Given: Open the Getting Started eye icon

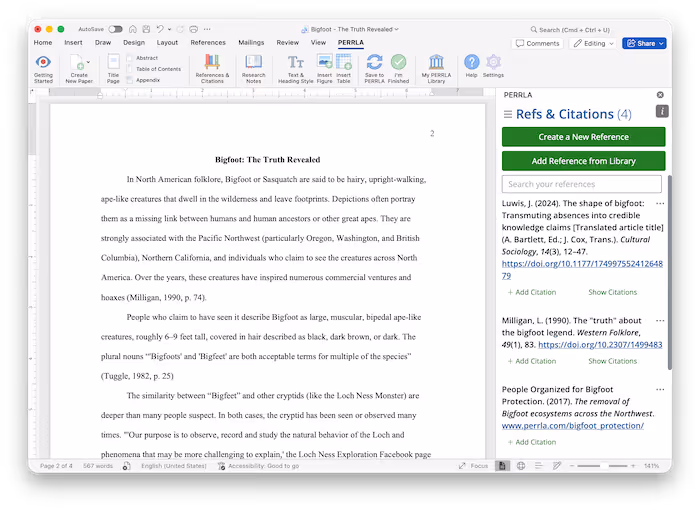Looking at the screenshot, I should pos(43,63).
